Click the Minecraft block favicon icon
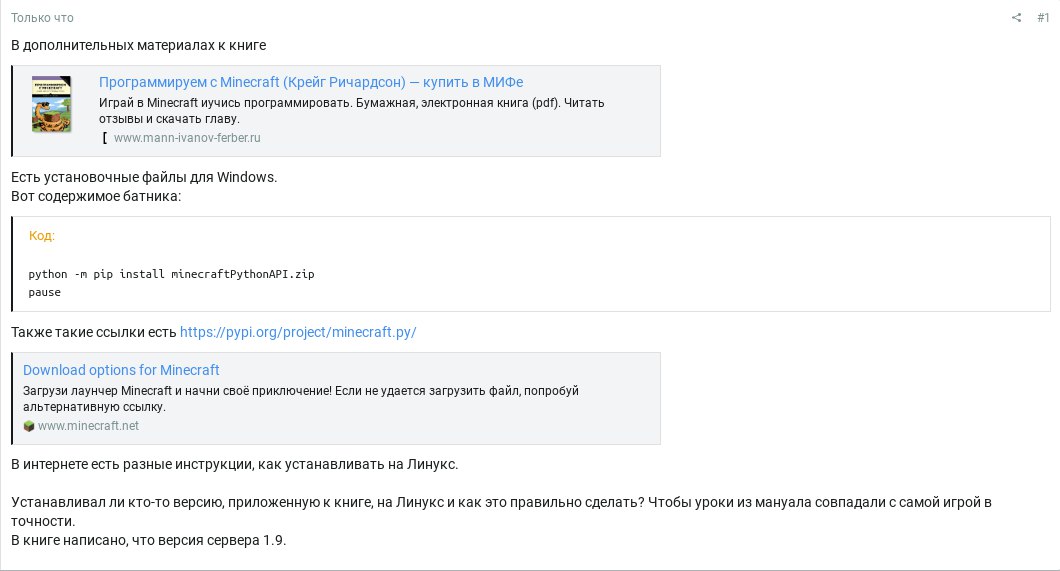Image resolution: width=1060 pixels, height=571 pixels. [x=28, y=426]
